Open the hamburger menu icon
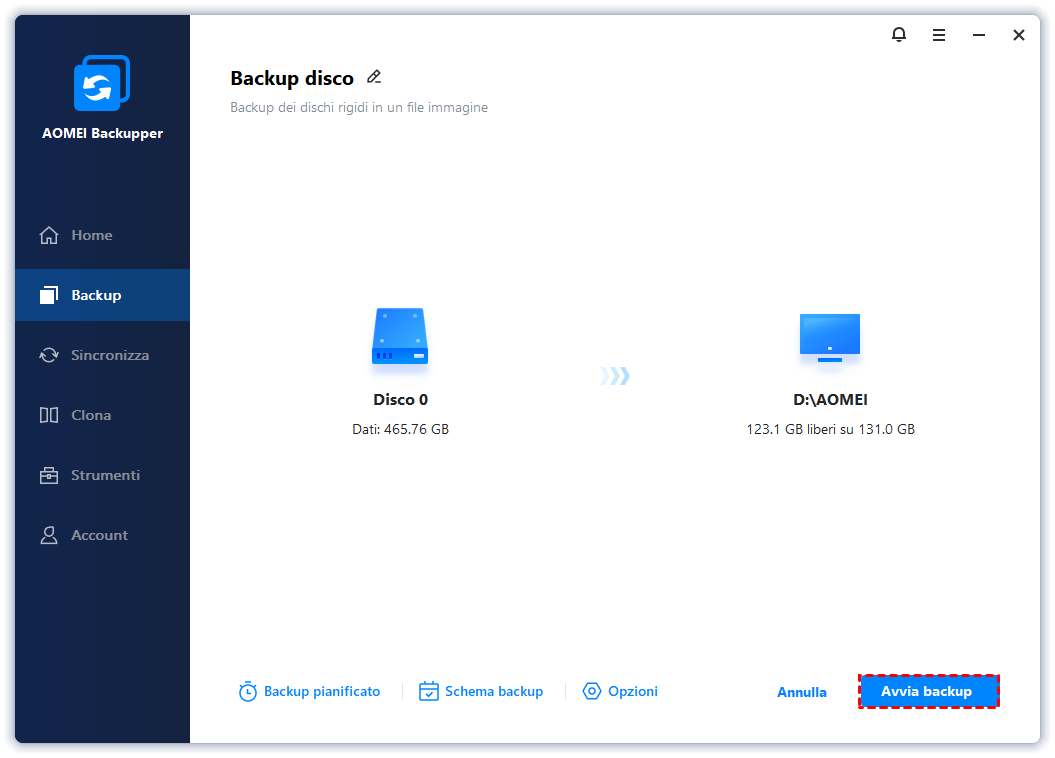This screenshot has height=758, width=1055. 939,35
